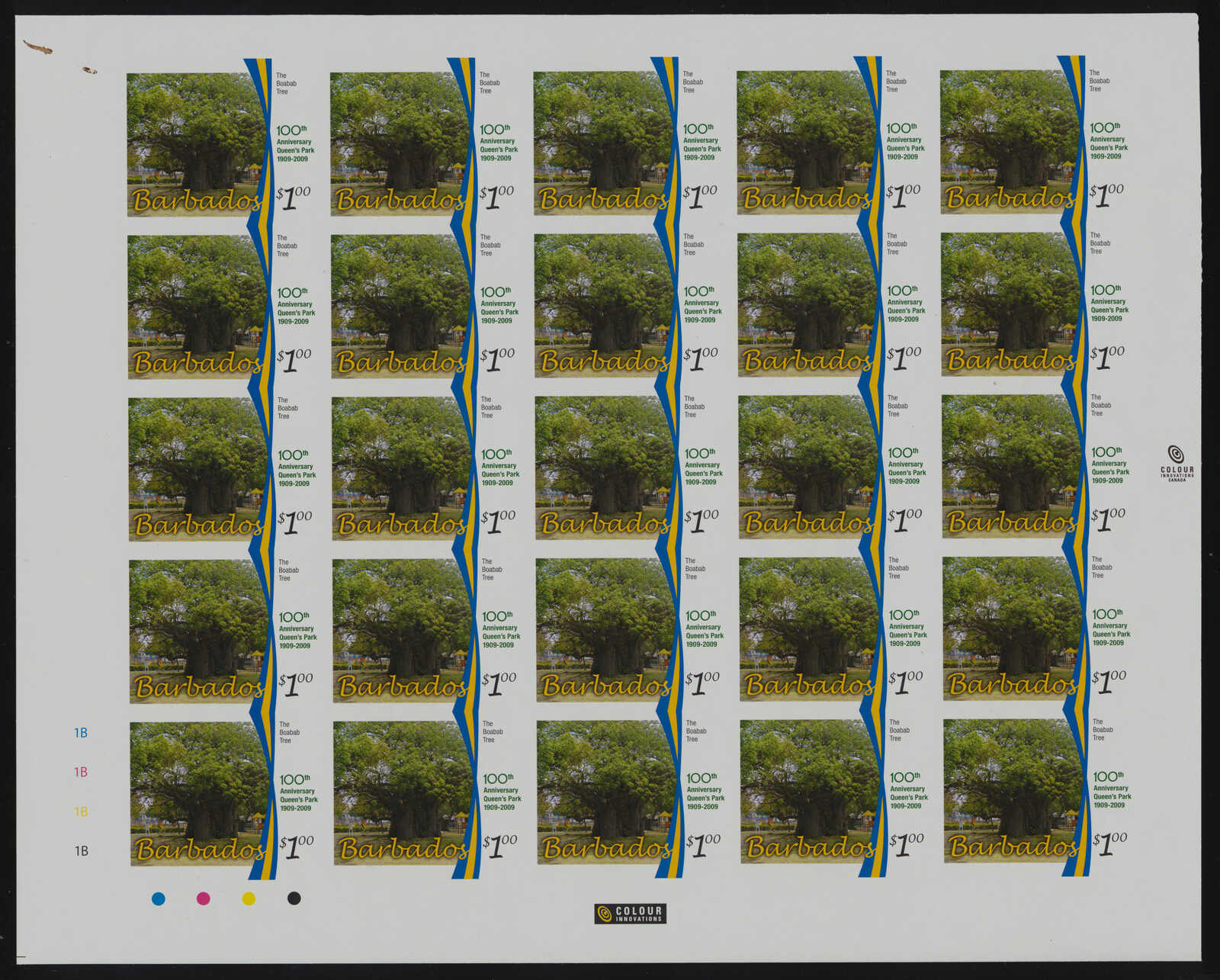This screenshot has height=980, width=1220.
Task: Click the $1.00 value on the bottom-left stamp
Action: [x=296, y=845]
